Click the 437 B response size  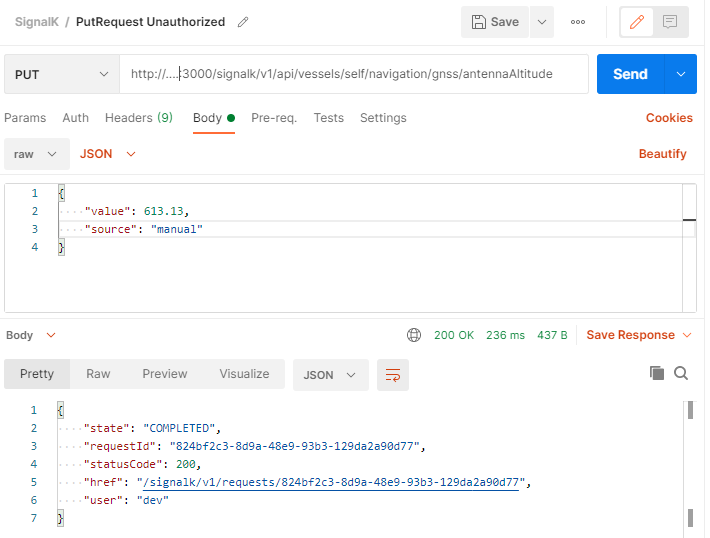pos(552,335)
